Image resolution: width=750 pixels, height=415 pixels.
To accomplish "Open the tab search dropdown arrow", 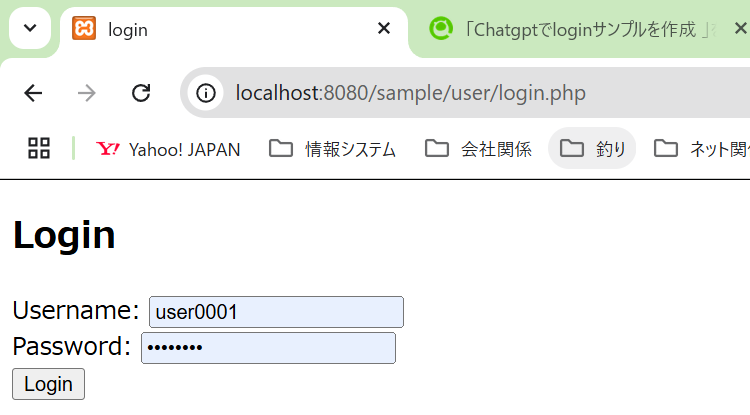I will [30, 28].
